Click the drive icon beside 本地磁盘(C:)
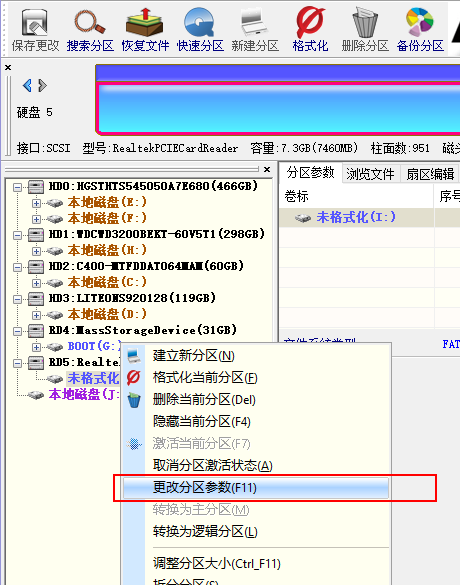 pos(55,283)
